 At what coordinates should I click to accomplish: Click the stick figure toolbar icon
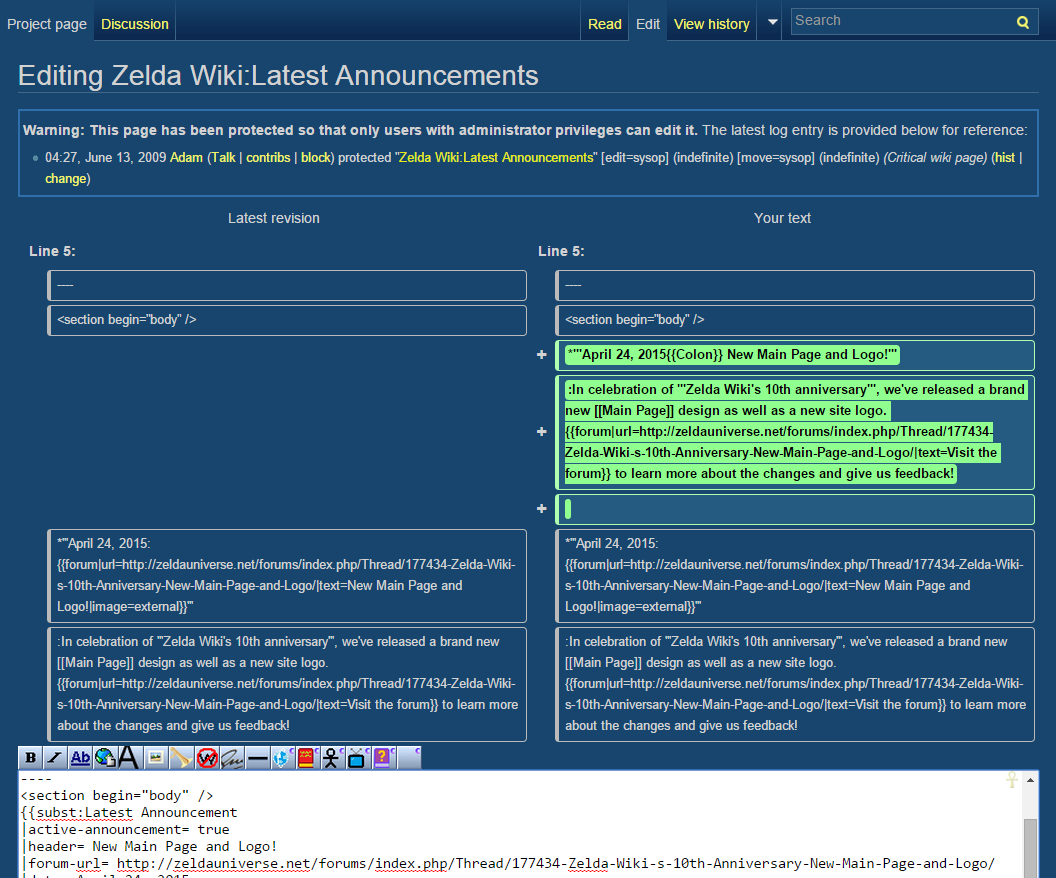pyautogui.click(x=331, y=758)
